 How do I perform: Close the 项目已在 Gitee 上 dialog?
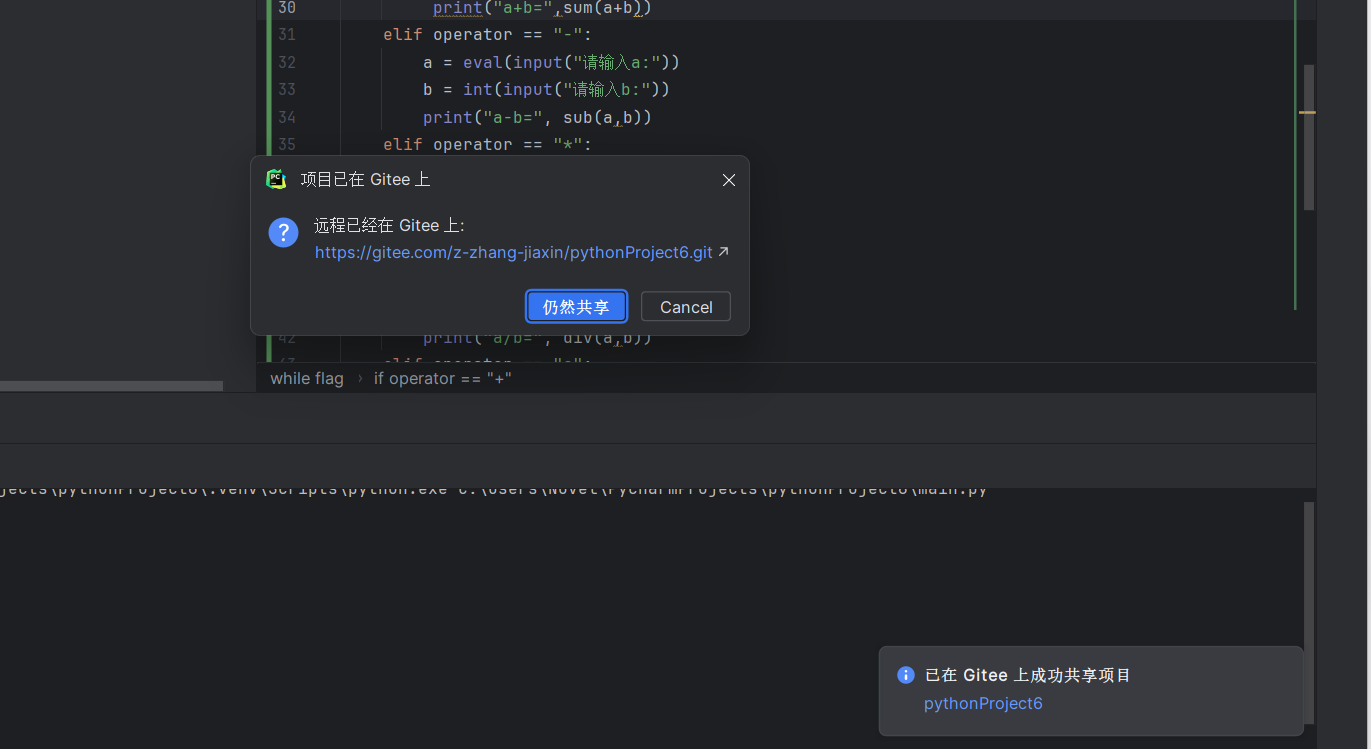(729, 180)
